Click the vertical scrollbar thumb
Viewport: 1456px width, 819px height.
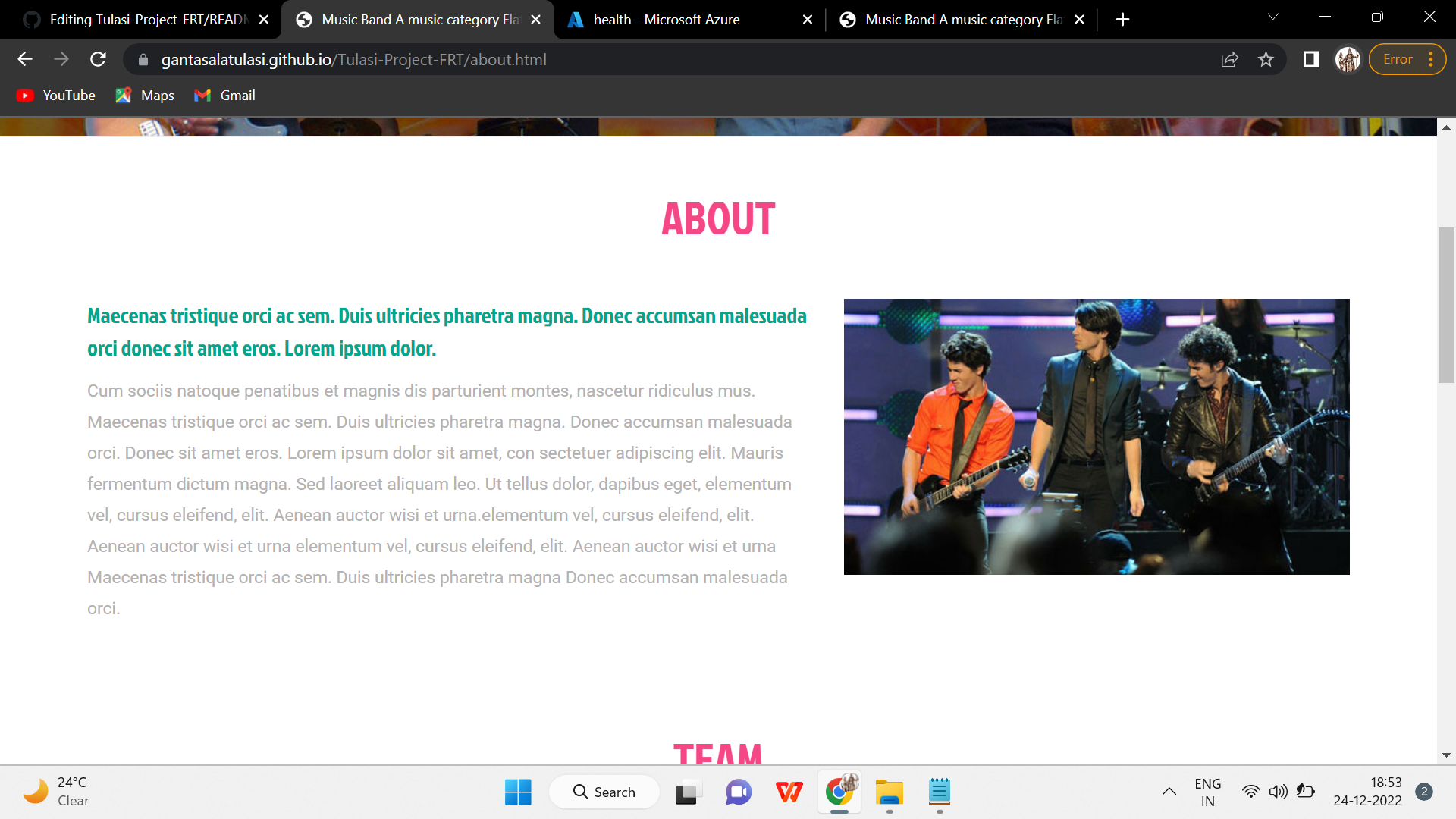[x=1446, y=305]
